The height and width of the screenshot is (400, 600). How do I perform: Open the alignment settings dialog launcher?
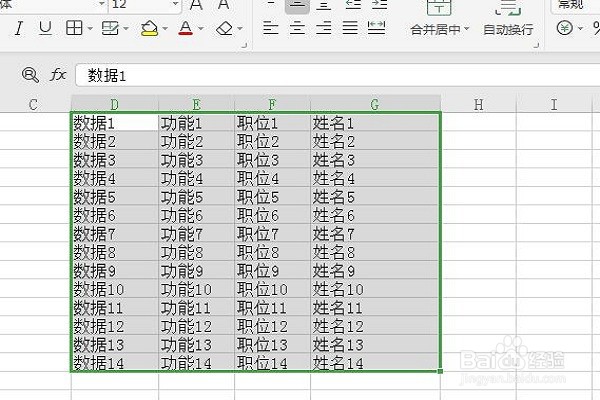(x=536, y=46)
